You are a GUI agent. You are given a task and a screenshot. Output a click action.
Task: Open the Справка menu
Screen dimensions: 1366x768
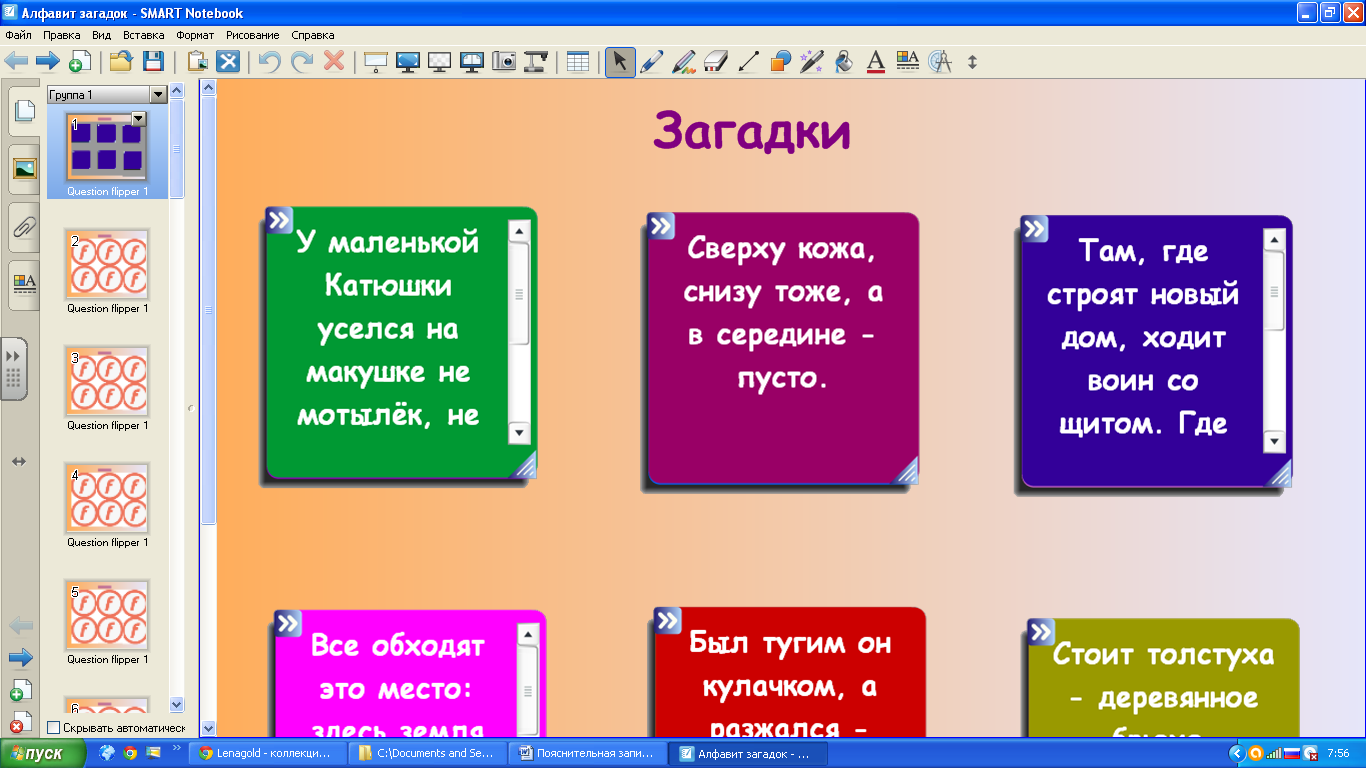[x=313, y=34]
